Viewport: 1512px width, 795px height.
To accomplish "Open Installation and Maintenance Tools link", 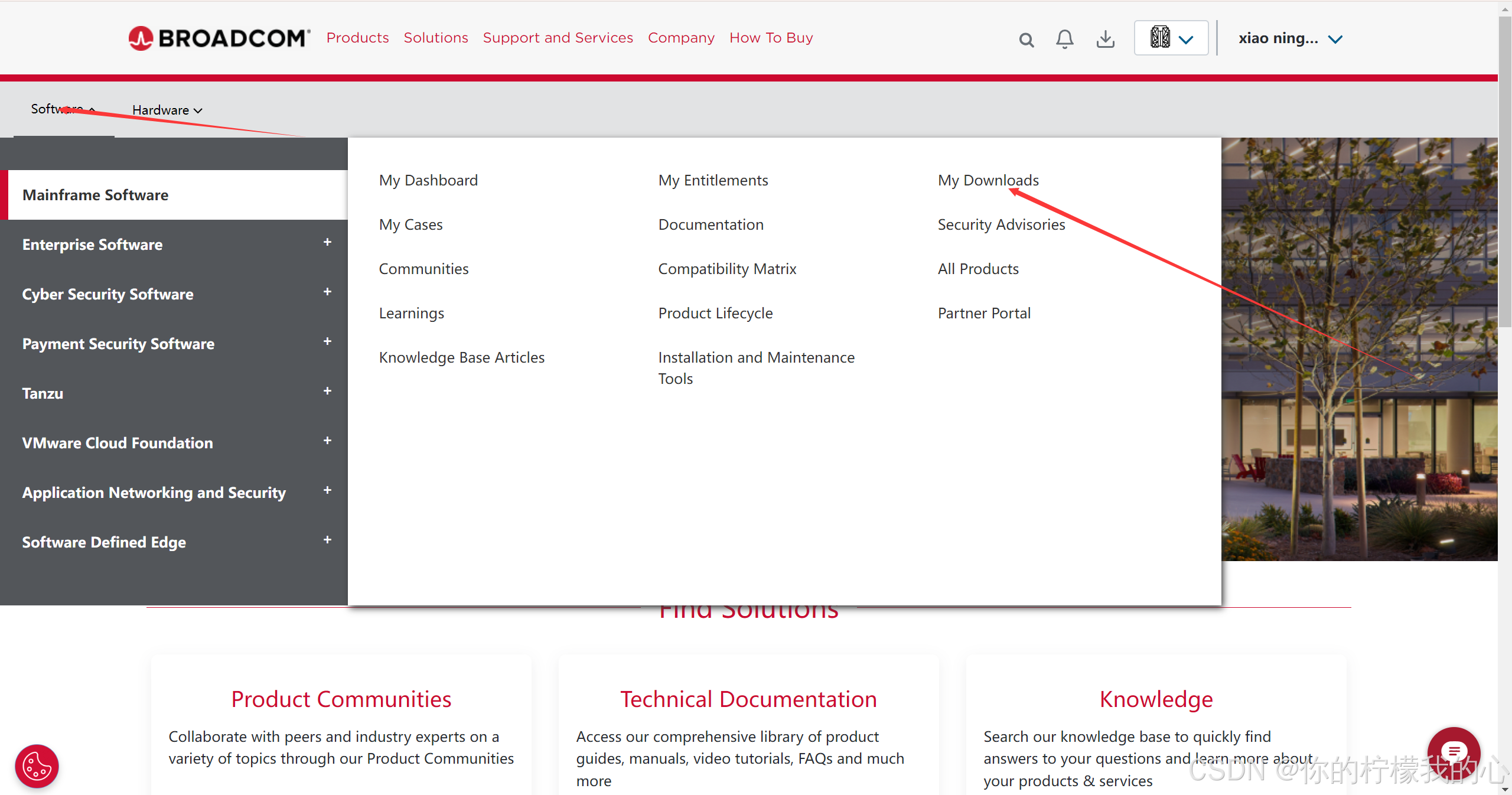I will 756,368.
